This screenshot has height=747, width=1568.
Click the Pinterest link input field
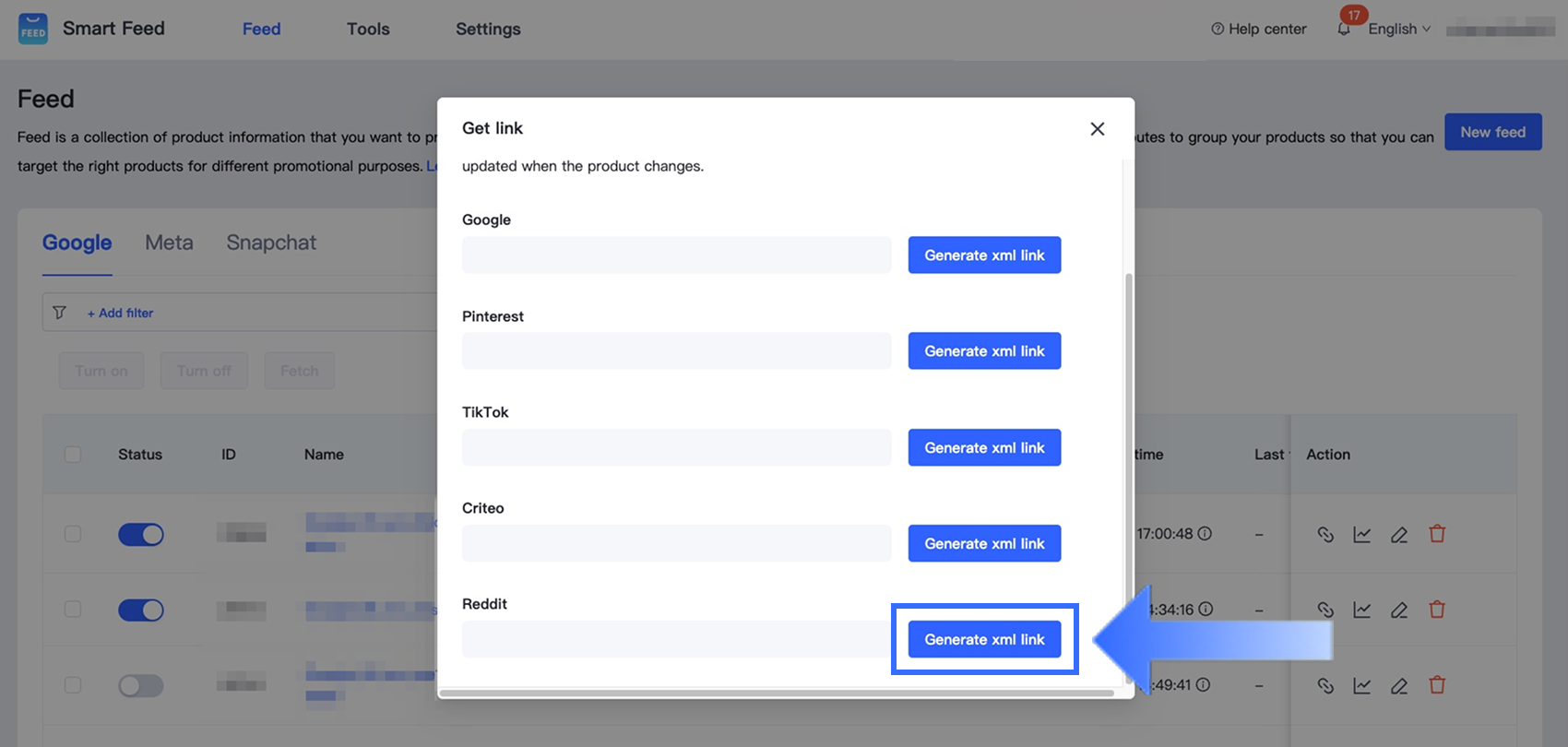(676, 350)
